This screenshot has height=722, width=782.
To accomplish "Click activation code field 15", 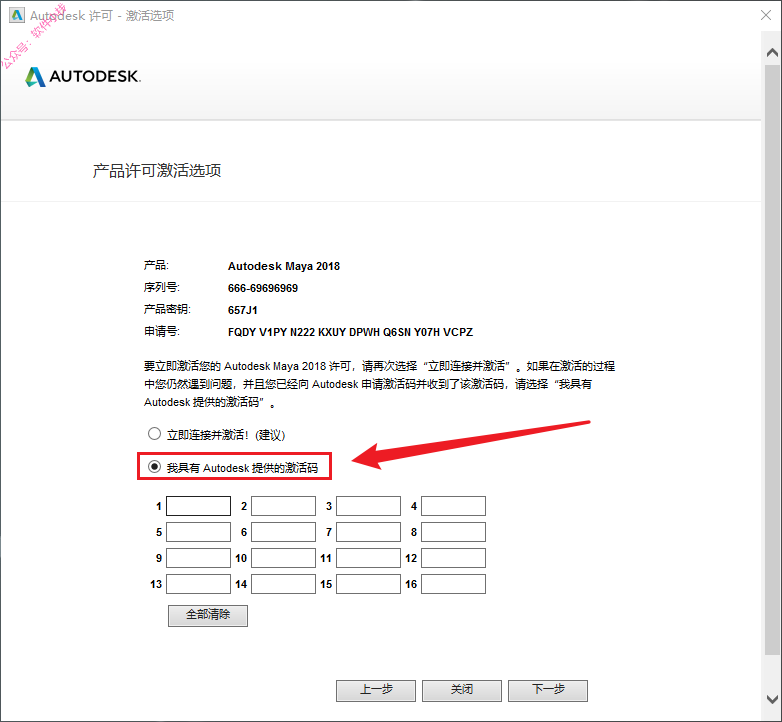I will pyautogui.click(x=369, y=584).
